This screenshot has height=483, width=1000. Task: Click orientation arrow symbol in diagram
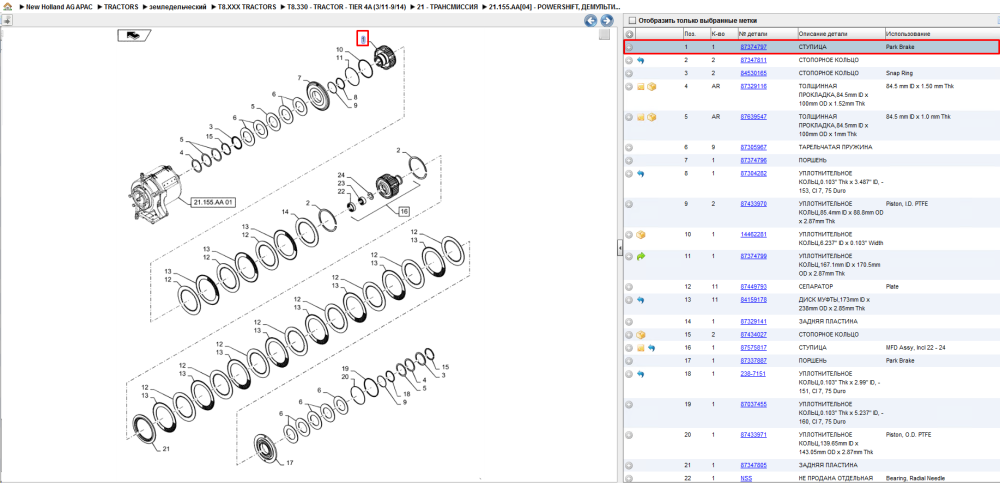click(x=134, y=36)
